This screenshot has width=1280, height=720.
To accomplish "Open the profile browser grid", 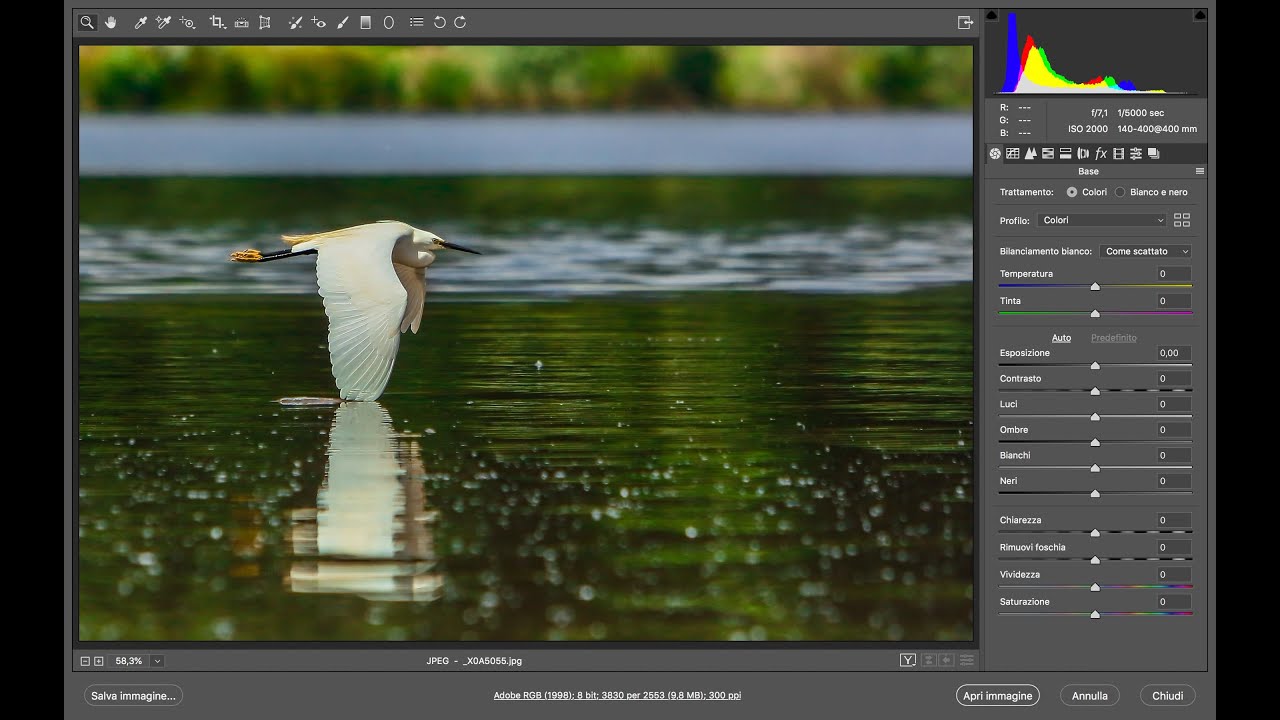I will (x=1182, y=220).
